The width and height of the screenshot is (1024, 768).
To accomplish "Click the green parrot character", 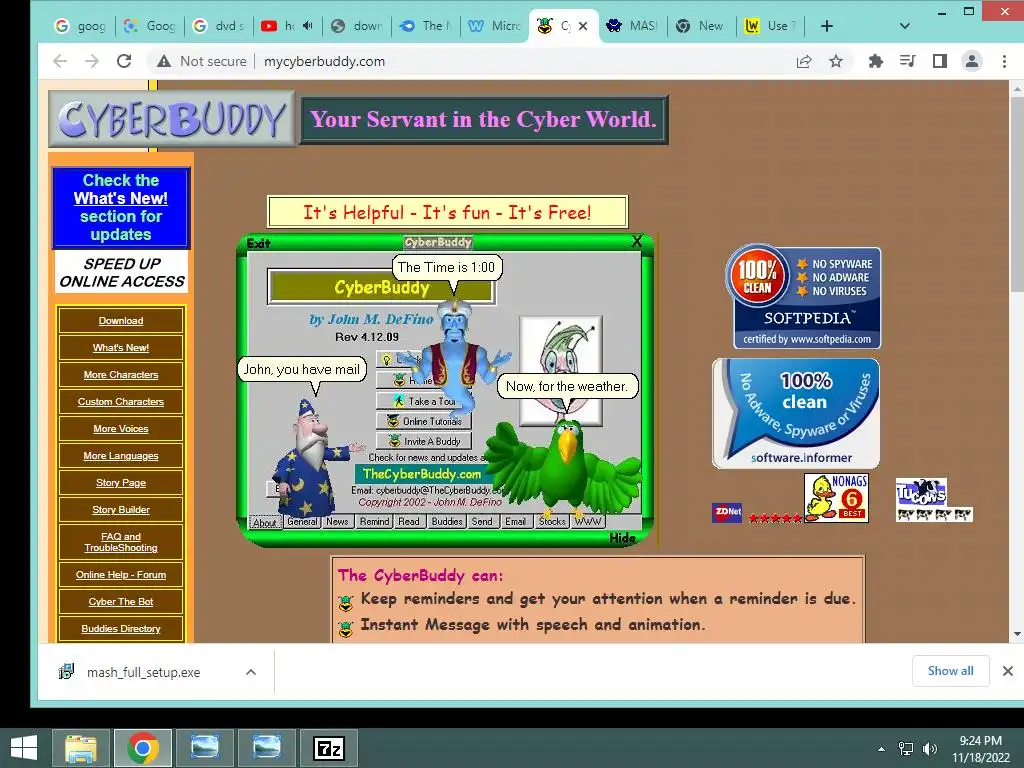I will click(x=563, y=467).
